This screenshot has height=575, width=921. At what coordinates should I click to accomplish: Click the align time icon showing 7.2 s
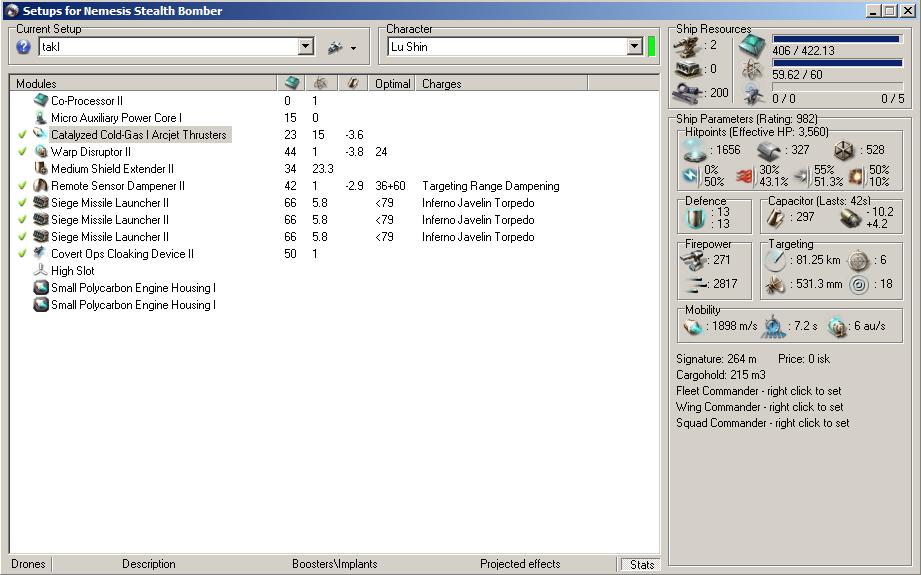pos(773,327)
